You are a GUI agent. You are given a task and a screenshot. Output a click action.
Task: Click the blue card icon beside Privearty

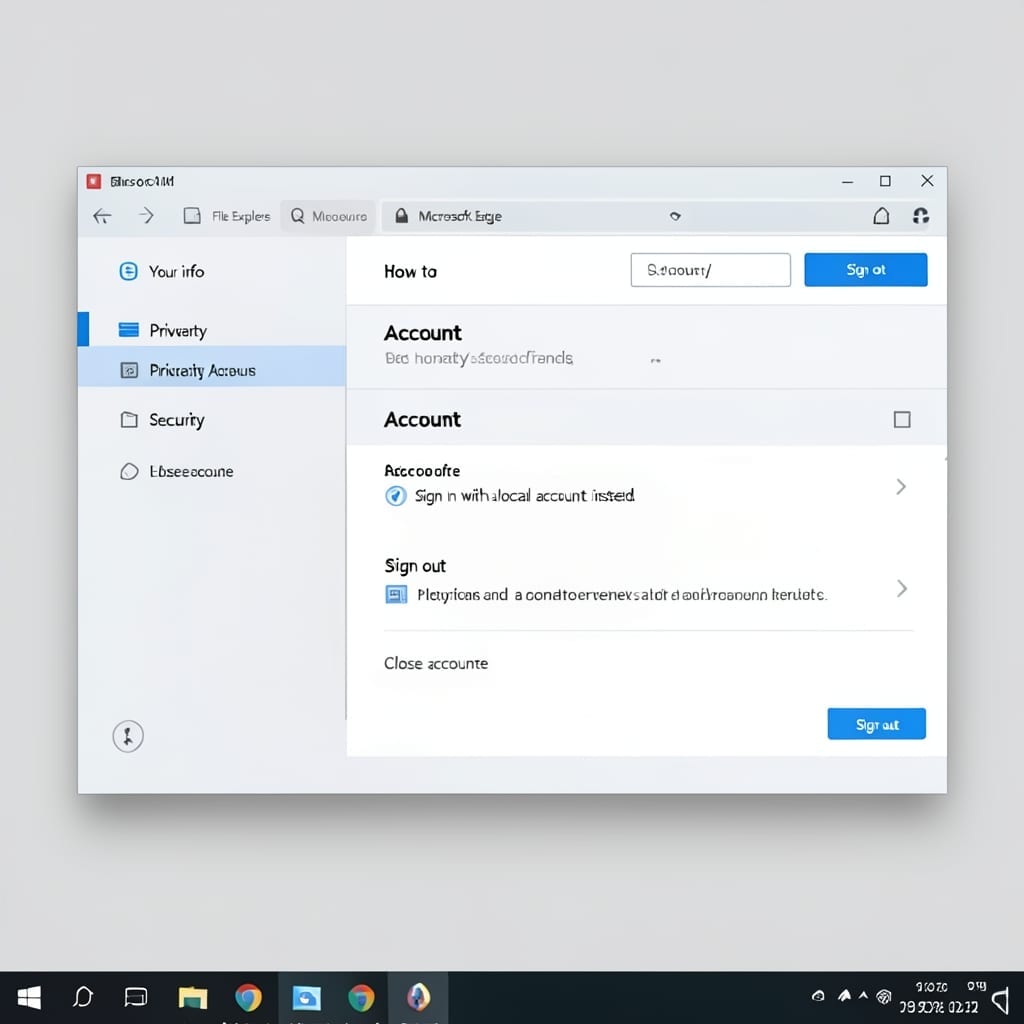[129, 330]
